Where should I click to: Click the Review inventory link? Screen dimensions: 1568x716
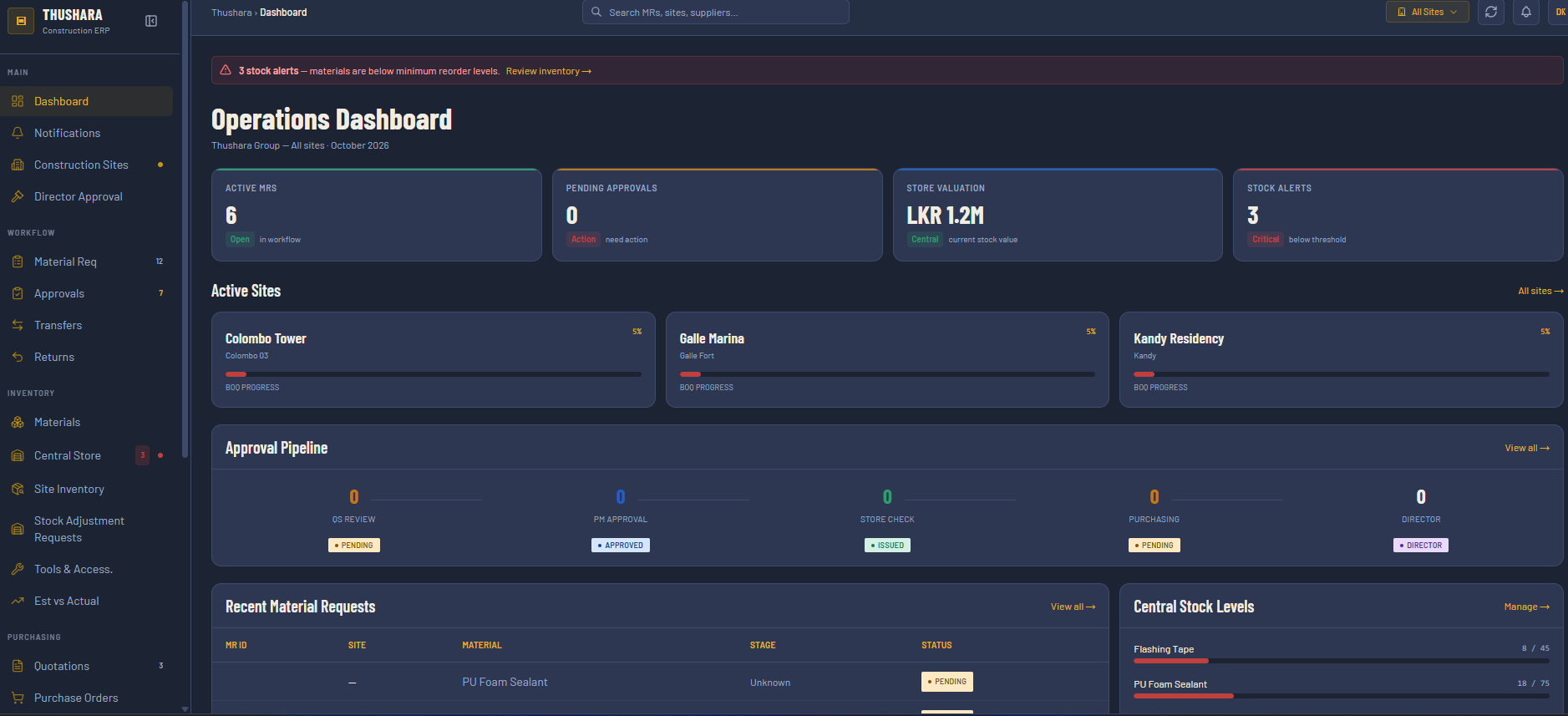pyautogui.click(x=548, y=71)
